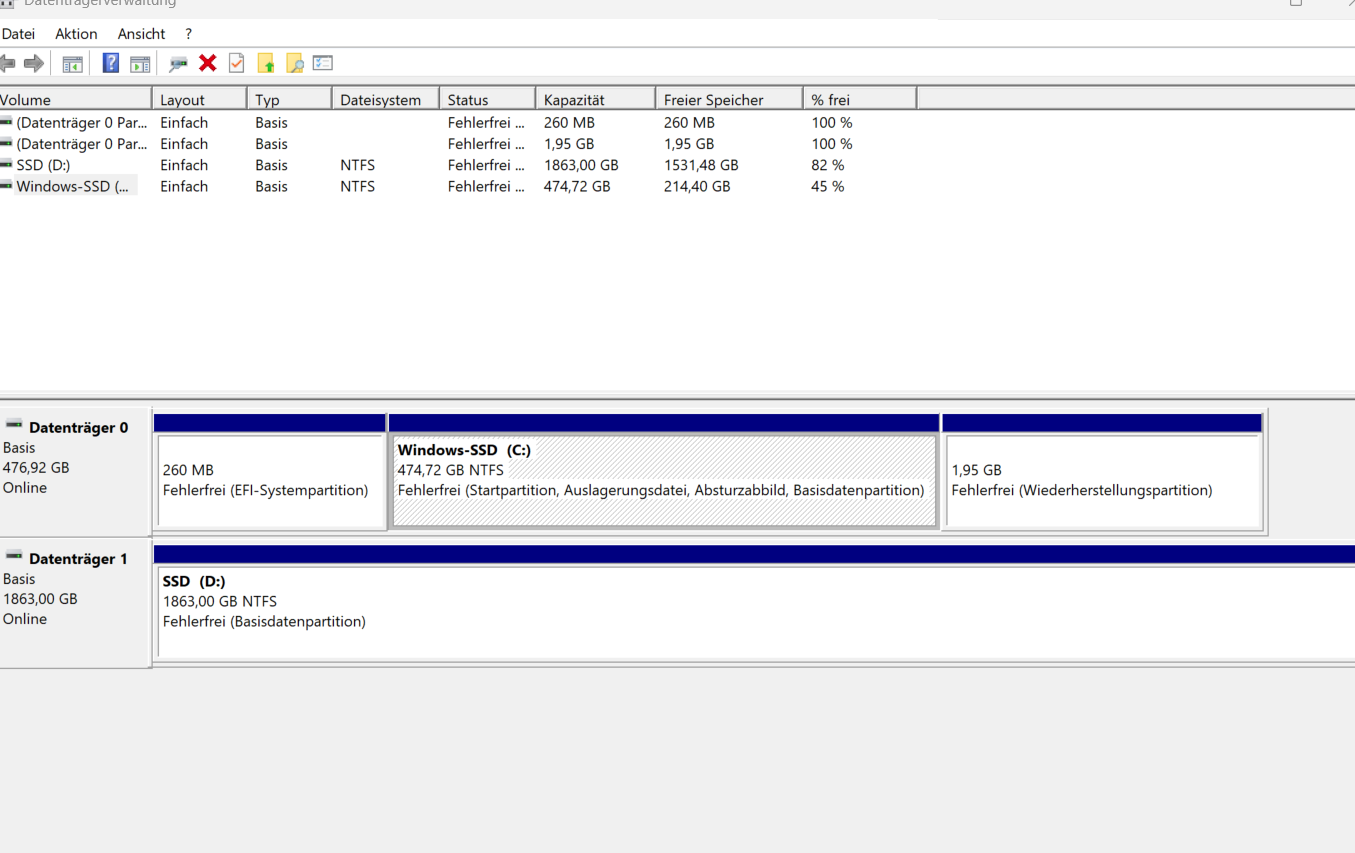The width and height of the screenshot is (1355, 853).
Task: Click the yellow page magnifier icon
Action: [295, 64]
